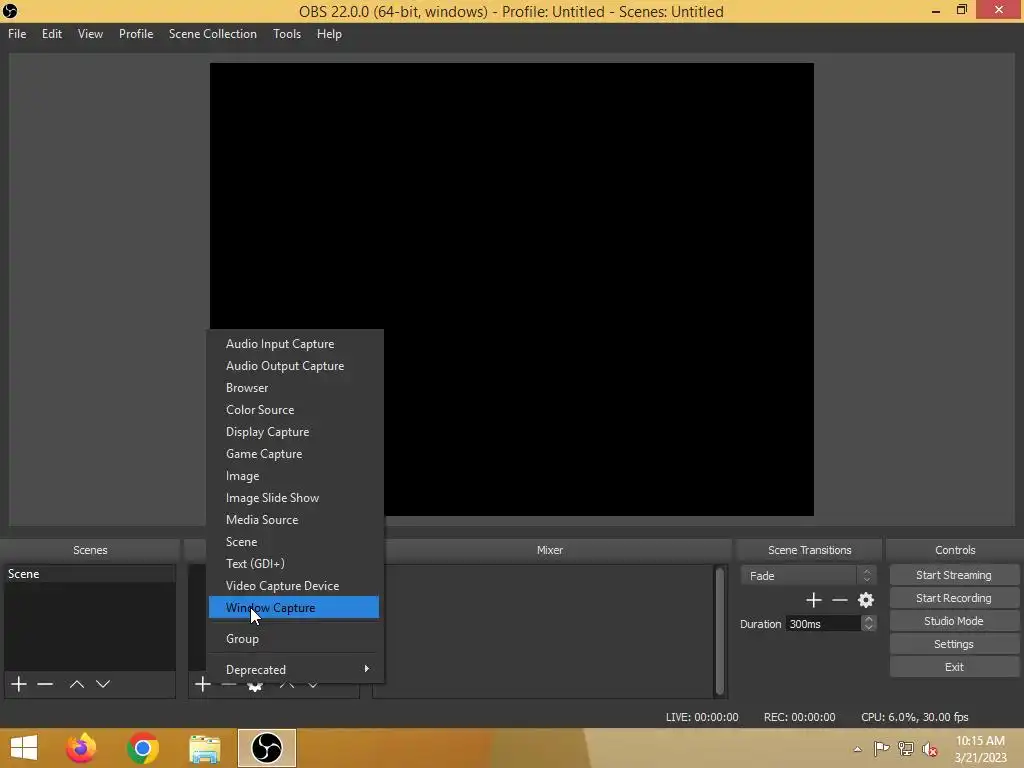Open the View menu
This screenshot has height=768, width=1024.
(x=90, y=34)
